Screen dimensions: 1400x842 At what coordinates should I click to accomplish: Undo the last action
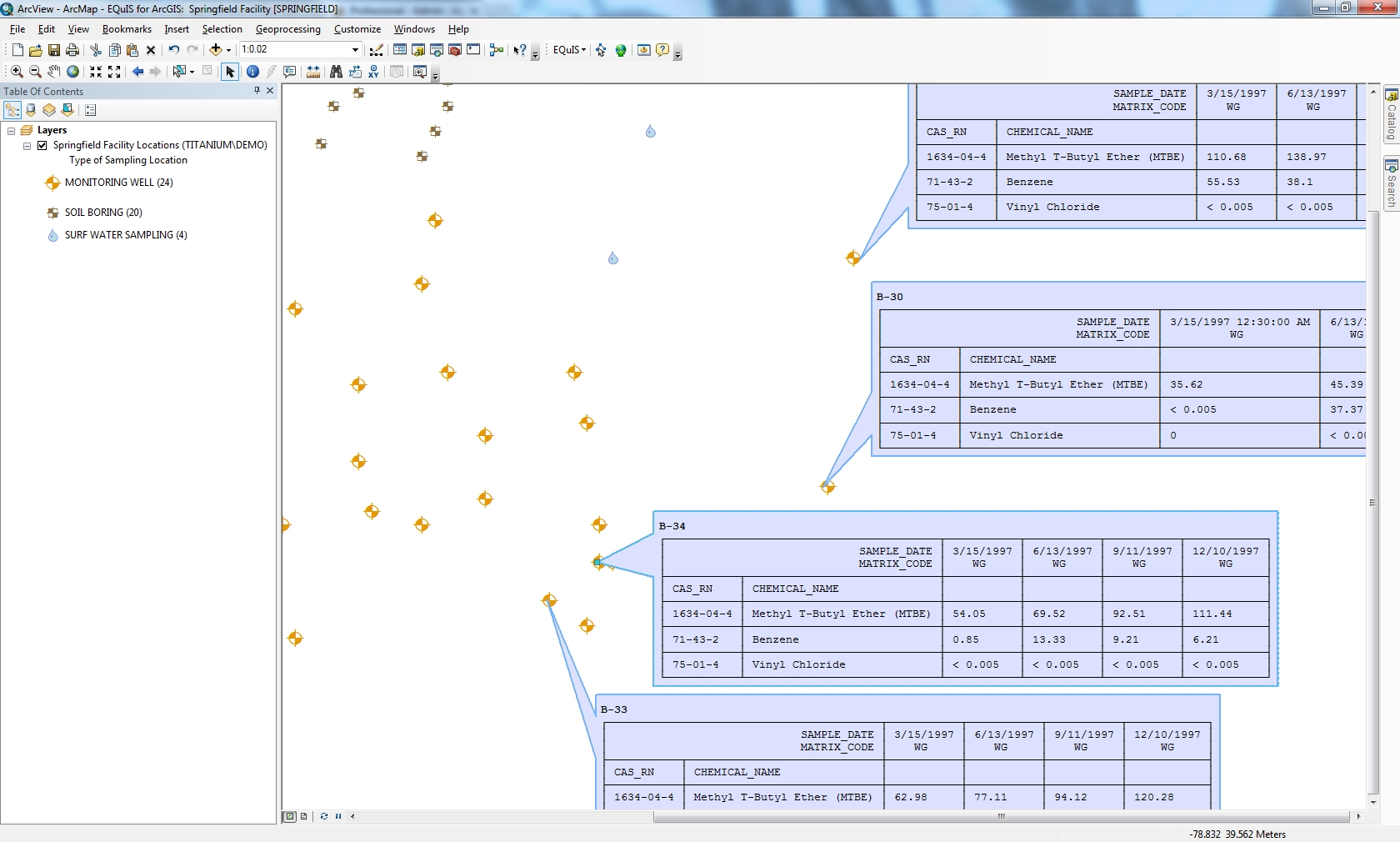click(173, 50)
